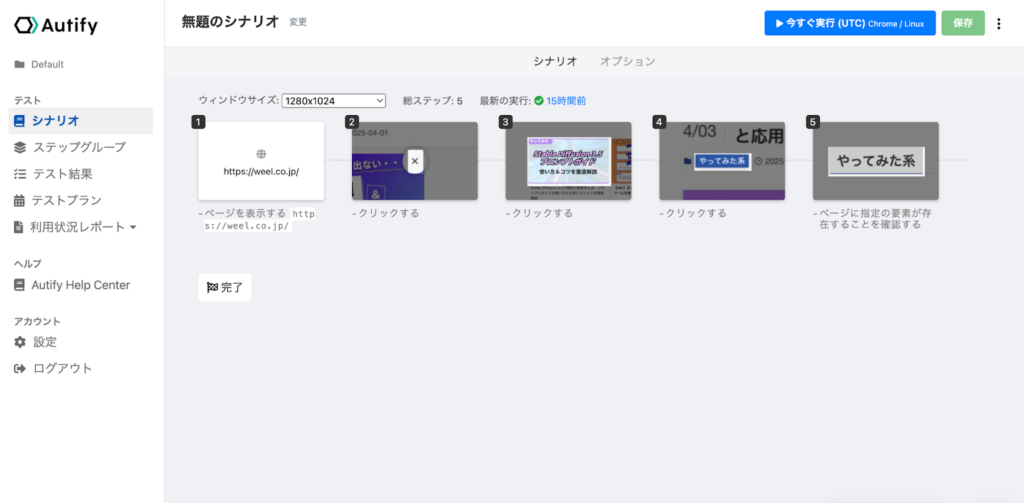
Task: Select step 3 Stable Diffusion thumbnail
Action: (x=568, y=161)
